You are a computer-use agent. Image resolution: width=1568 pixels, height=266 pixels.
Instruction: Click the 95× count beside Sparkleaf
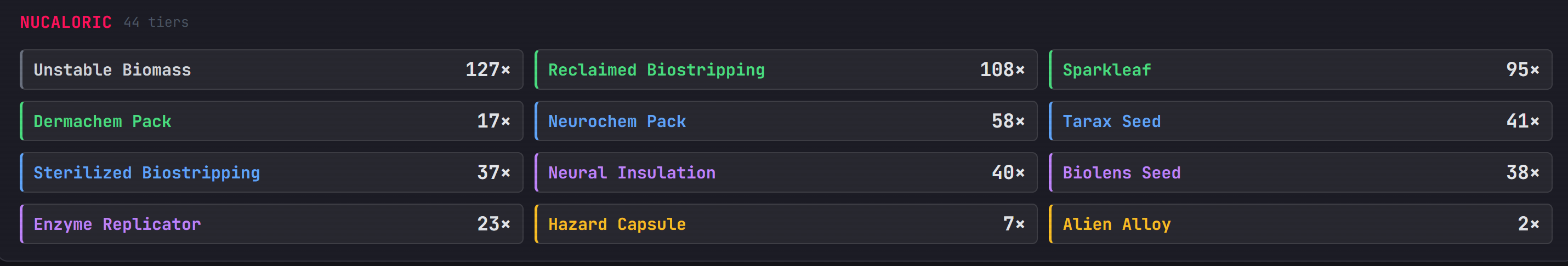[x=1522, y=70]
